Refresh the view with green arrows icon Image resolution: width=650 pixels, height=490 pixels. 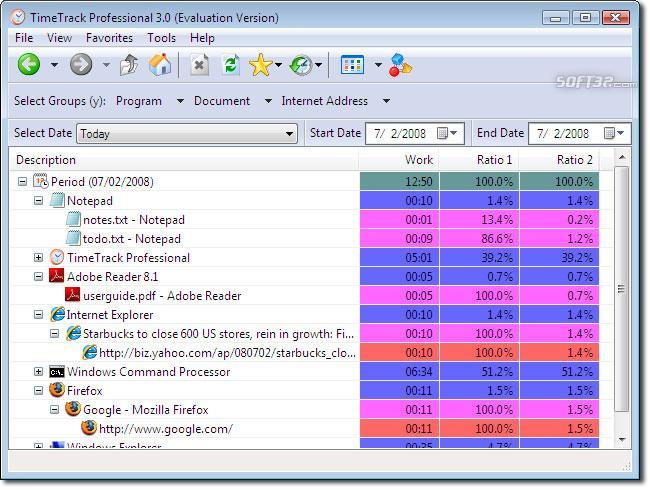[230, 65]
